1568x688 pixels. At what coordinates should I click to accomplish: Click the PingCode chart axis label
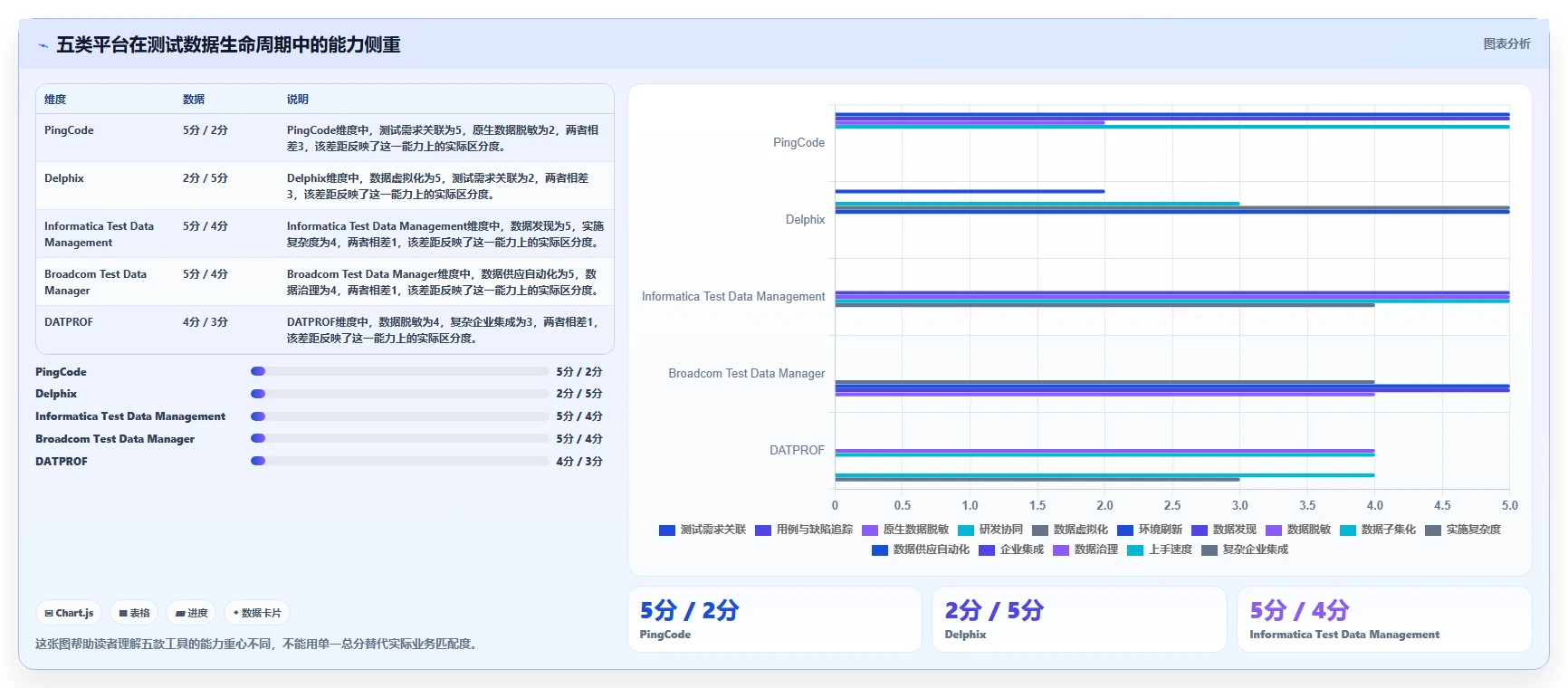pos(798,143)
